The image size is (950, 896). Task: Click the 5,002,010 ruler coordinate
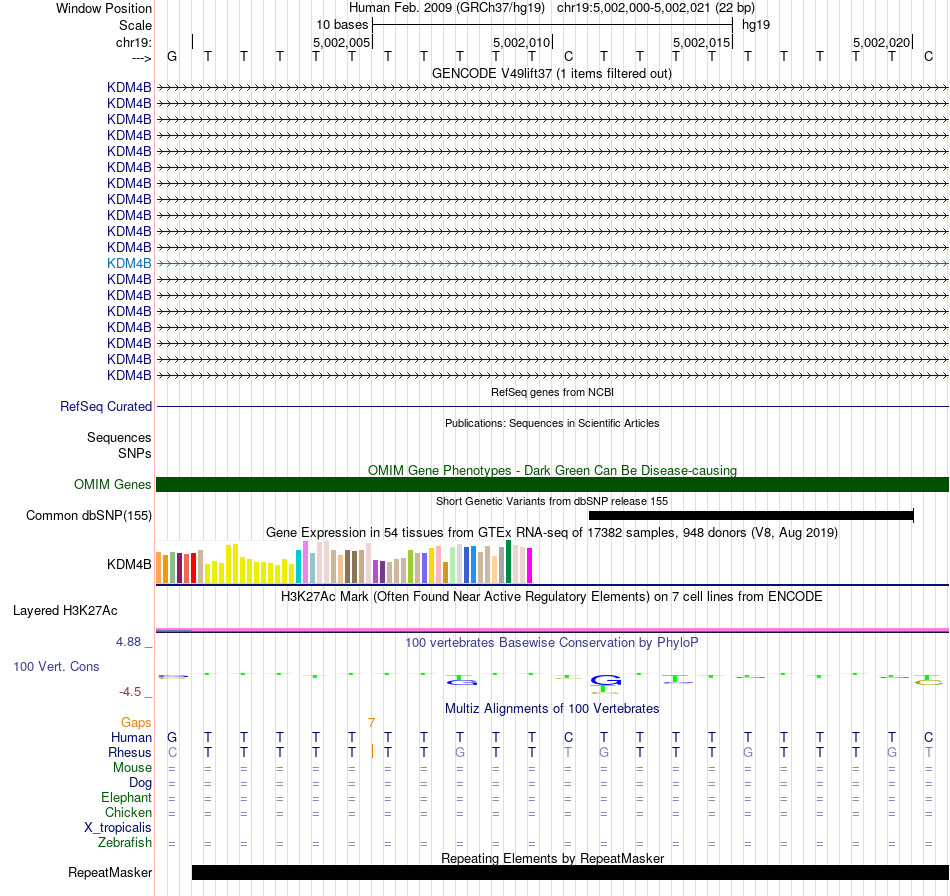click(x=521, y=42)
